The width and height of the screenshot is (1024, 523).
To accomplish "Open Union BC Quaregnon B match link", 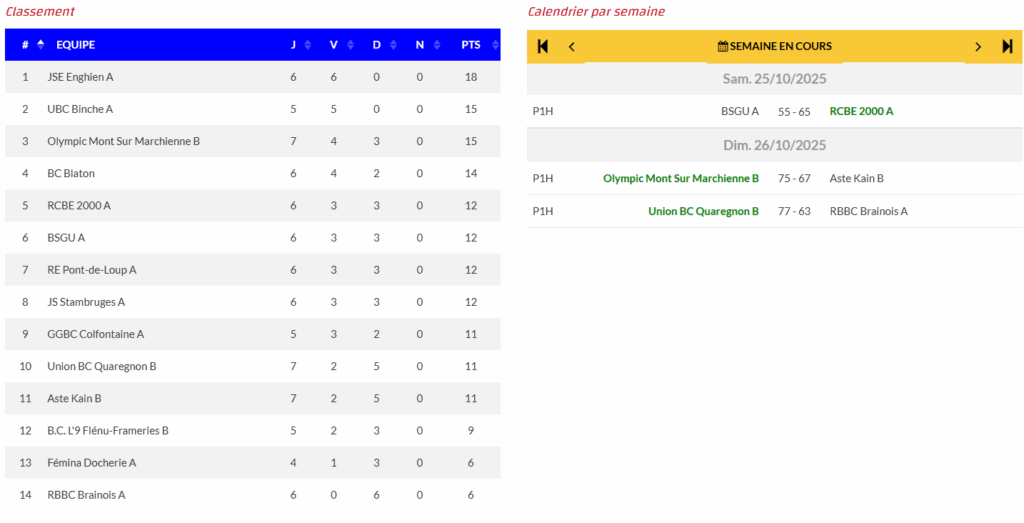I will 703,211.
